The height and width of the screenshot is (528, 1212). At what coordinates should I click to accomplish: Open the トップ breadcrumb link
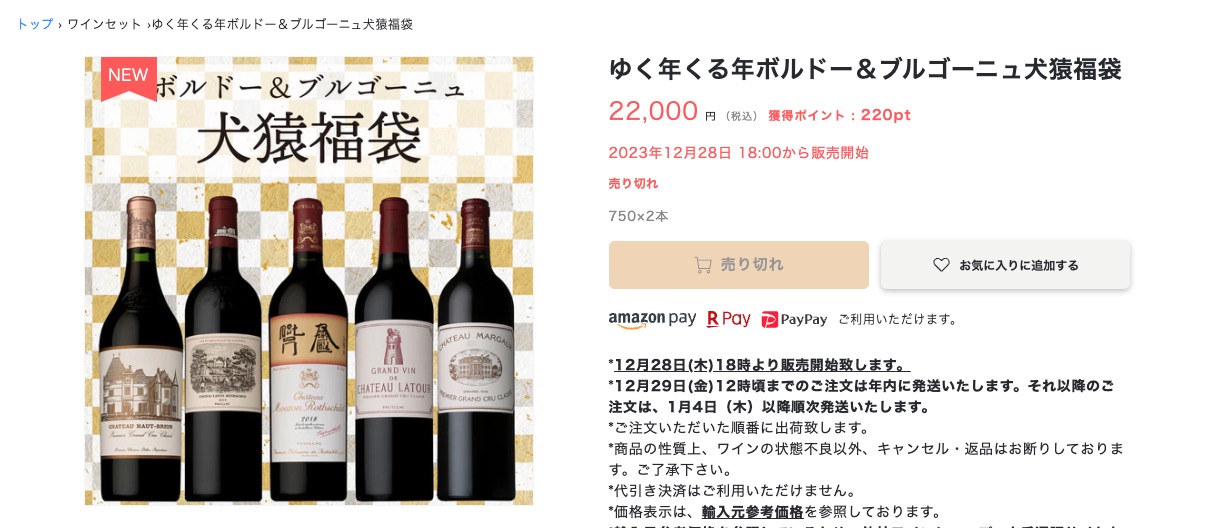35,24
